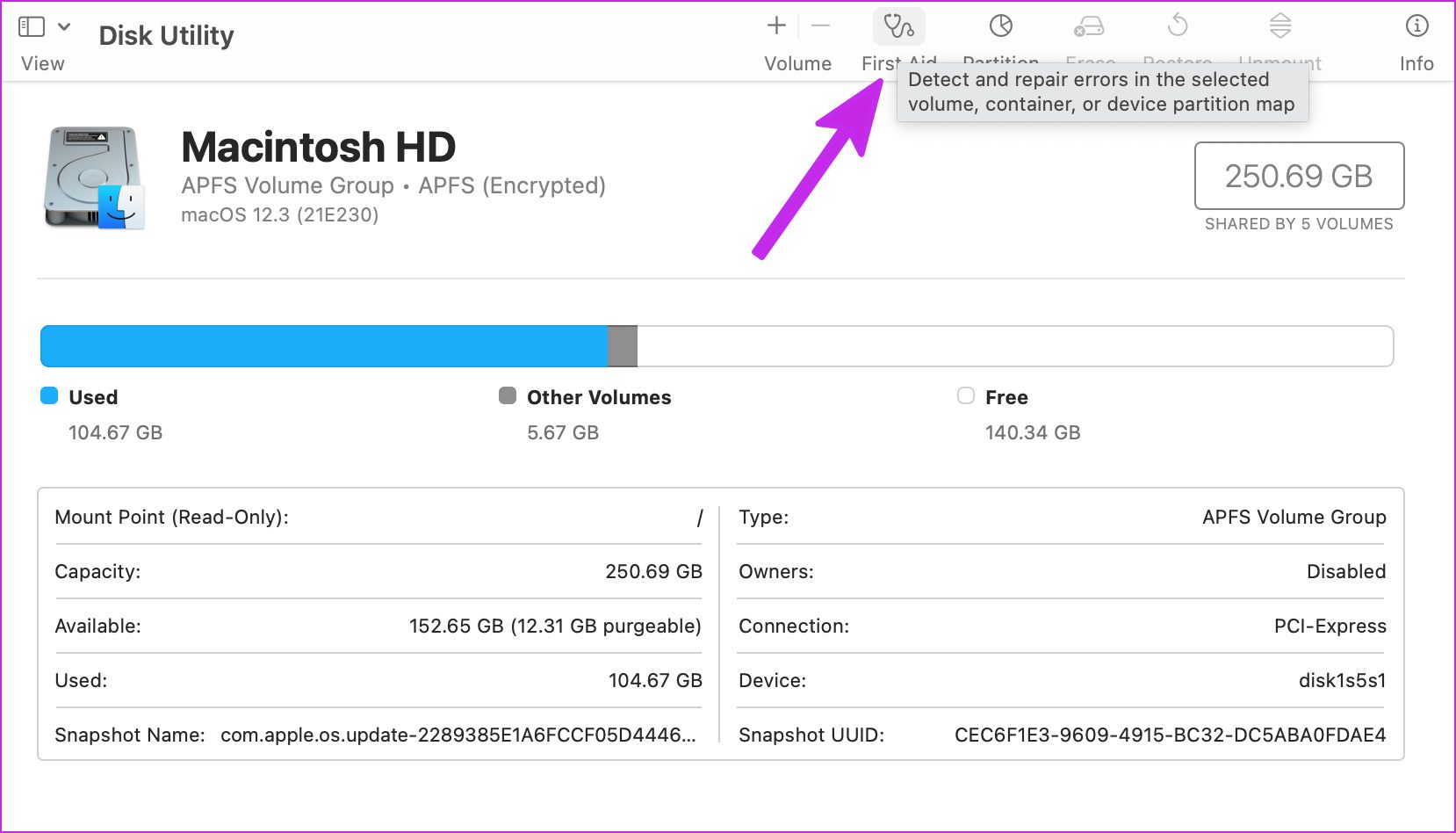
Task: Click the Available 152.65 GB value
Action: tap(555, 626)
